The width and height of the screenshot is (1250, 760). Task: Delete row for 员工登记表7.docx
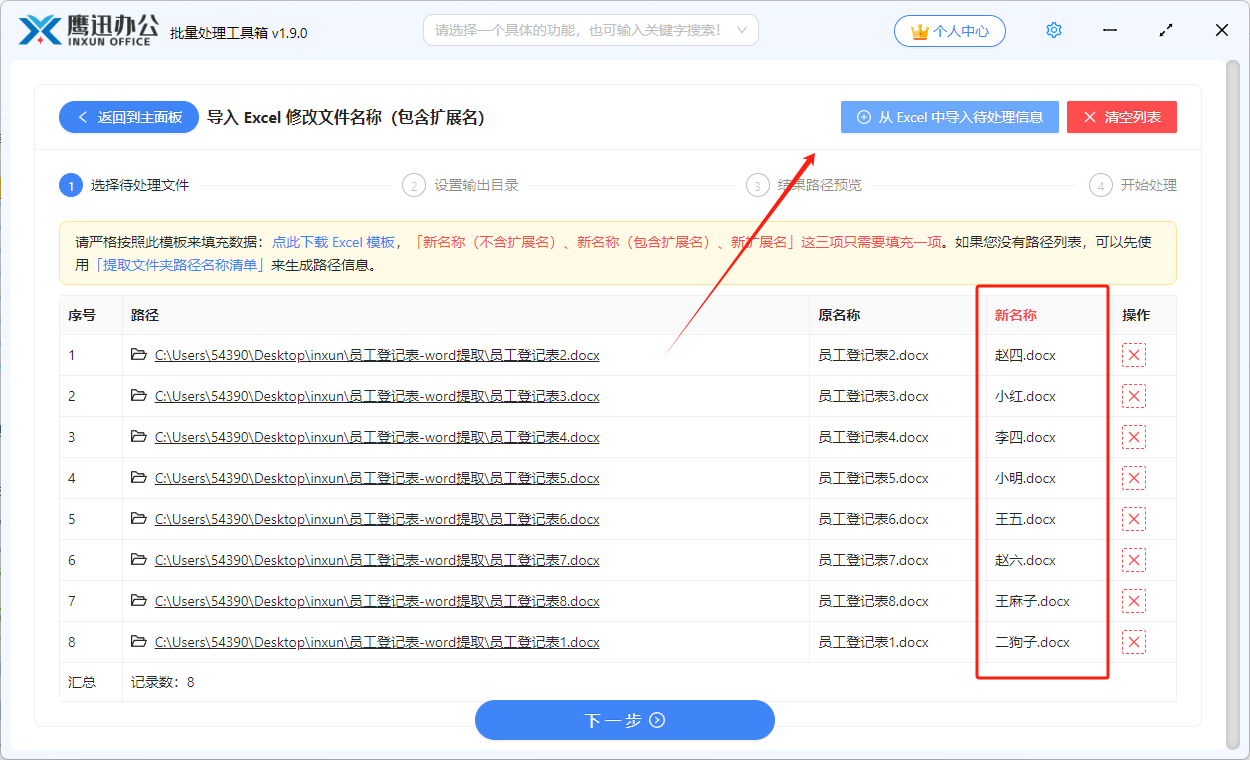click(1134, 560)
